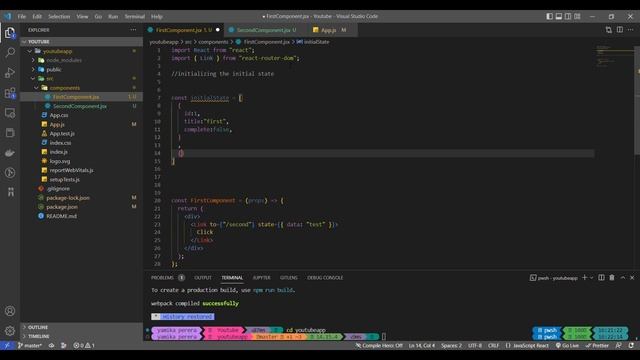
Task: Split the terminal panel
Action: (x=601, y=278)
